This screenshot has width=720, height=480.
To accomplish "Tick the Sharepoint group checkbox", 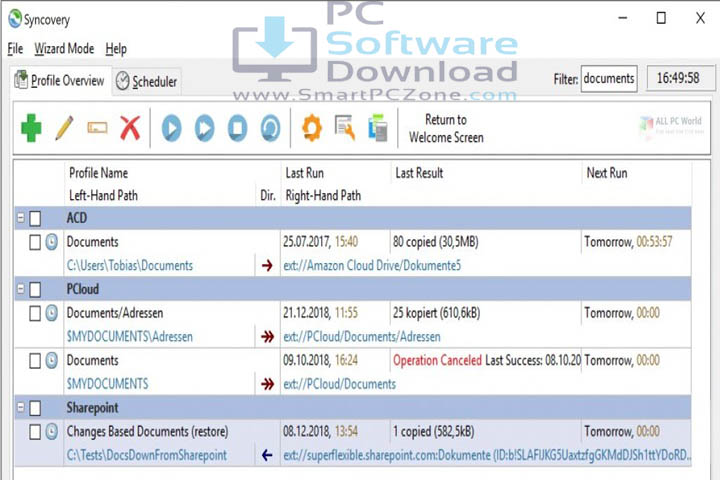I will pos(35,408).
